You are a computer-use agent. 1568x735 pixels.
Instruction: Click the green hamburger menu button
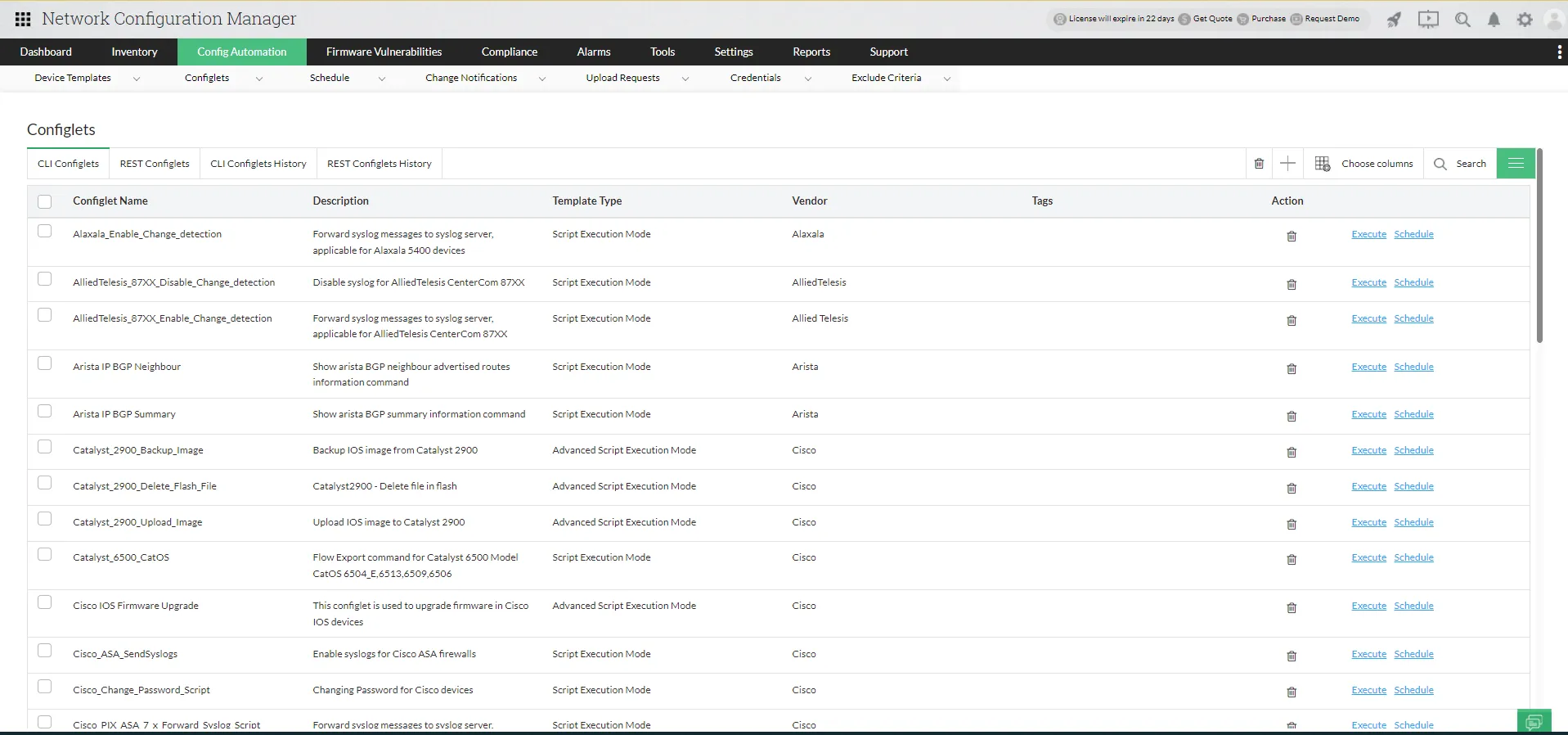click(1516, 164)
